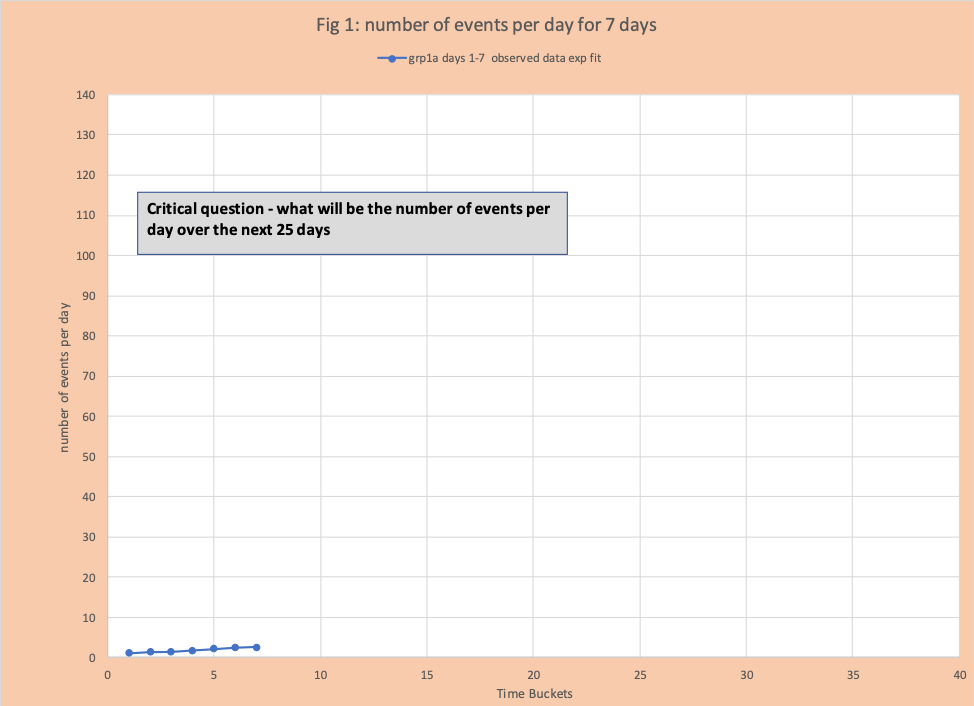Click y-axis label '140'
This screenshot has width=974, height=706.
pyautogui.click(x=86, y=95)
